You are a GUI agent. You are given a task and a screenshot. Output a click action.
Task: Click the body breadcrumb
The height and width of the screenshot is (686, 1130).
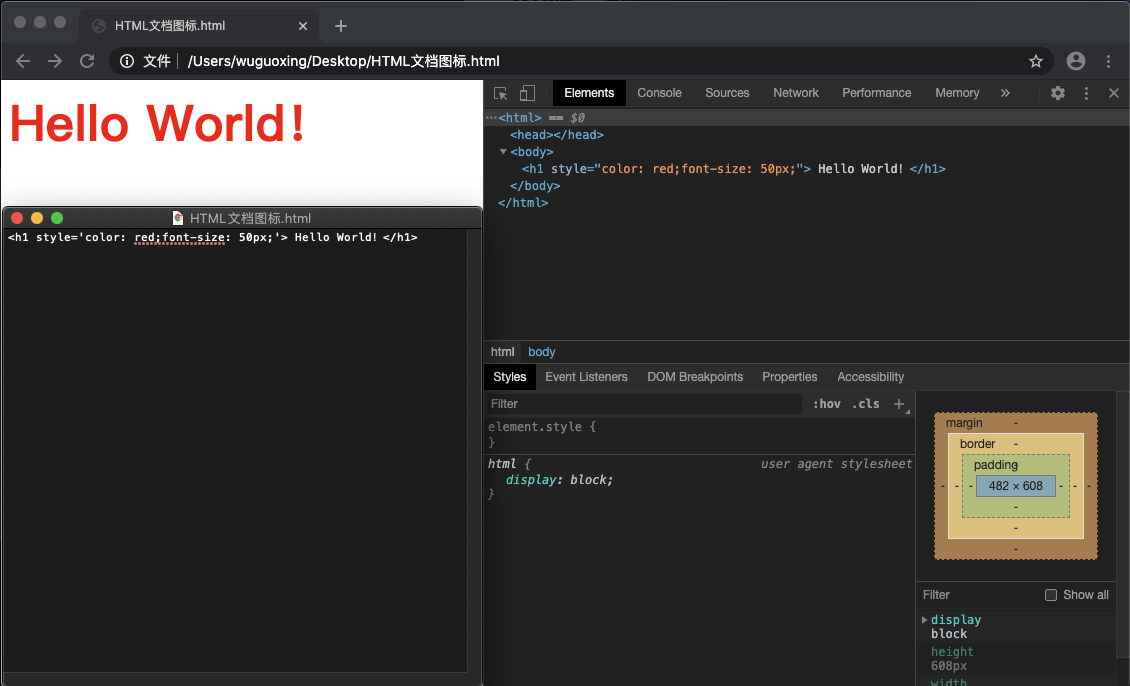(541, 352)
